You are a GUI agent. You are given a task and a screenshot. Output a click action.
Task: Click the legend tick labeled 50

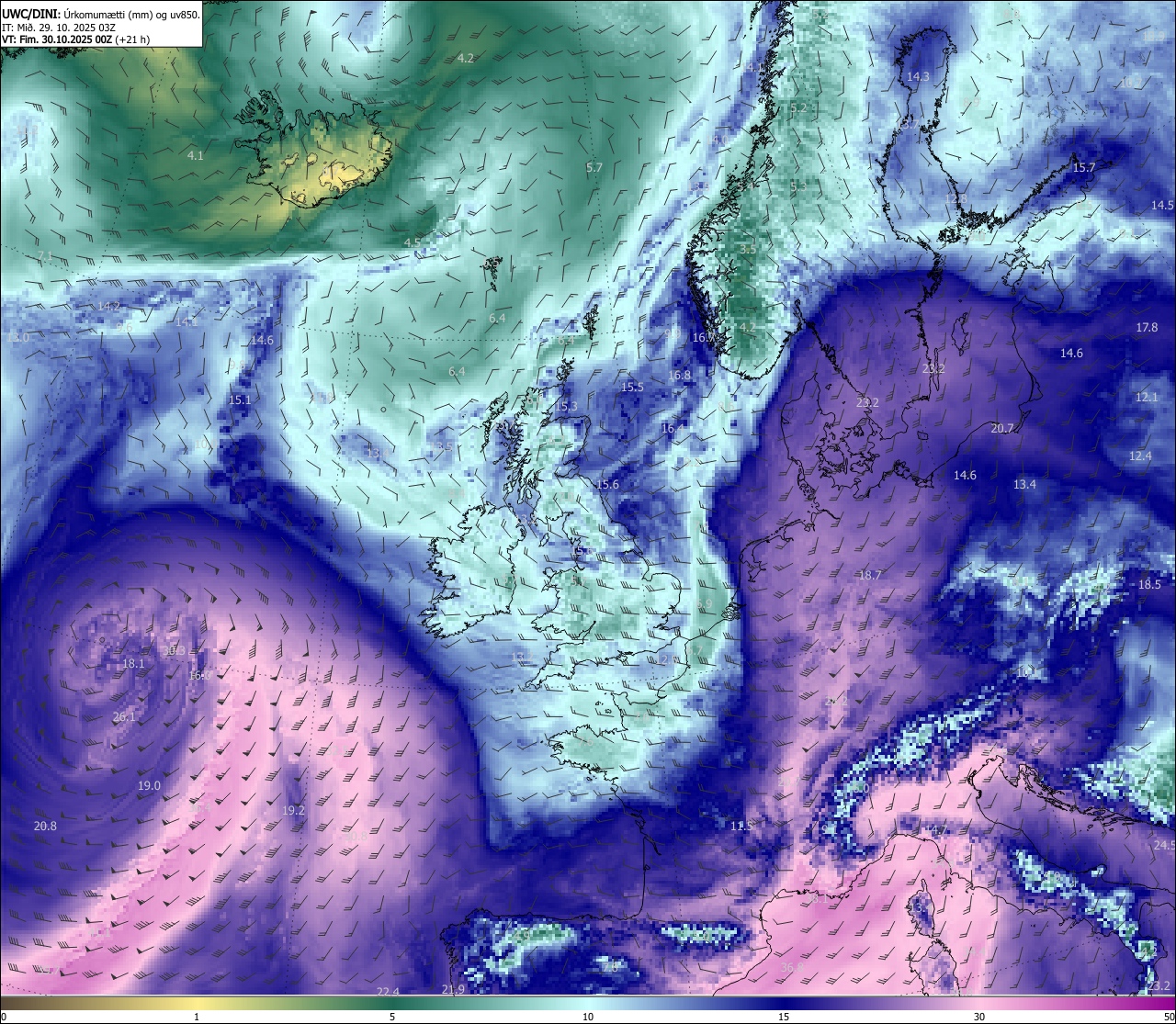click(1169, 1017)
